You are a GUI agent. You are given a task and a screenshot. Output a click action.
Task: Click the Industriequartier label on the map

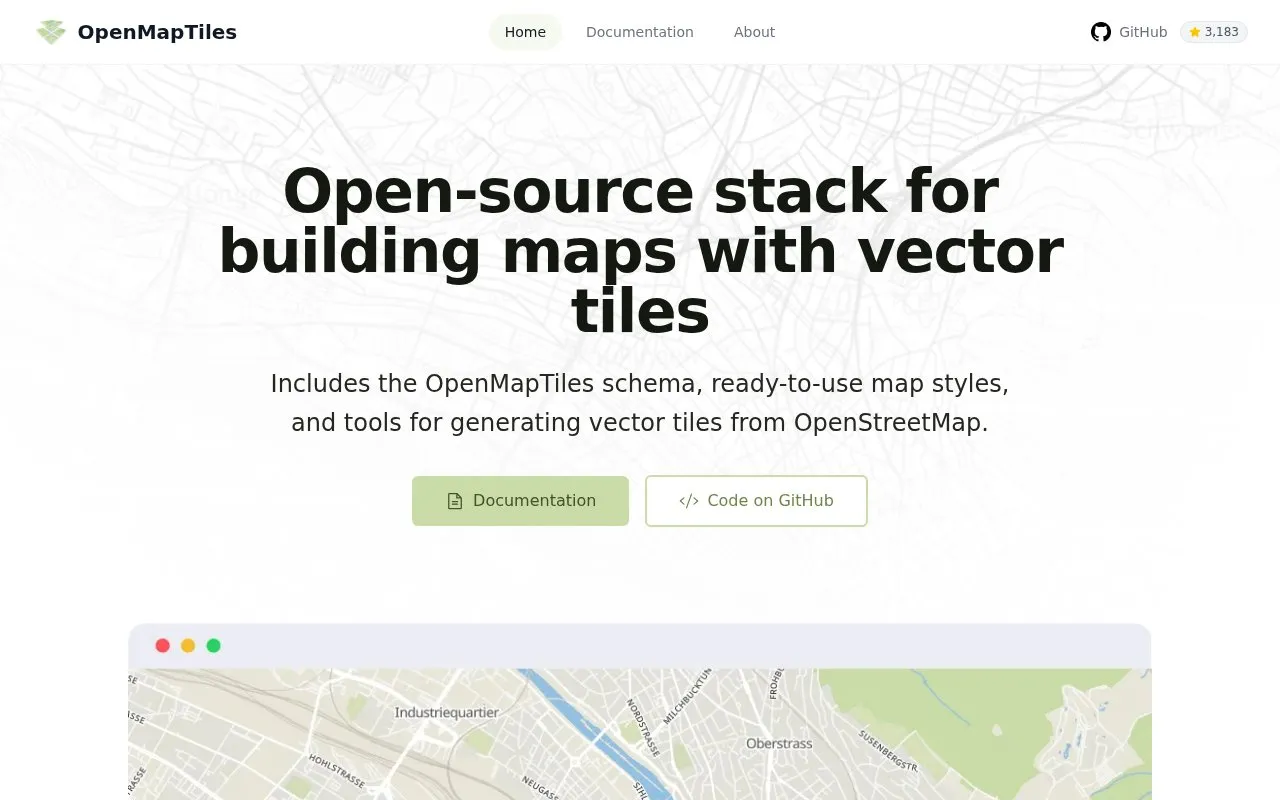[447, 713]
